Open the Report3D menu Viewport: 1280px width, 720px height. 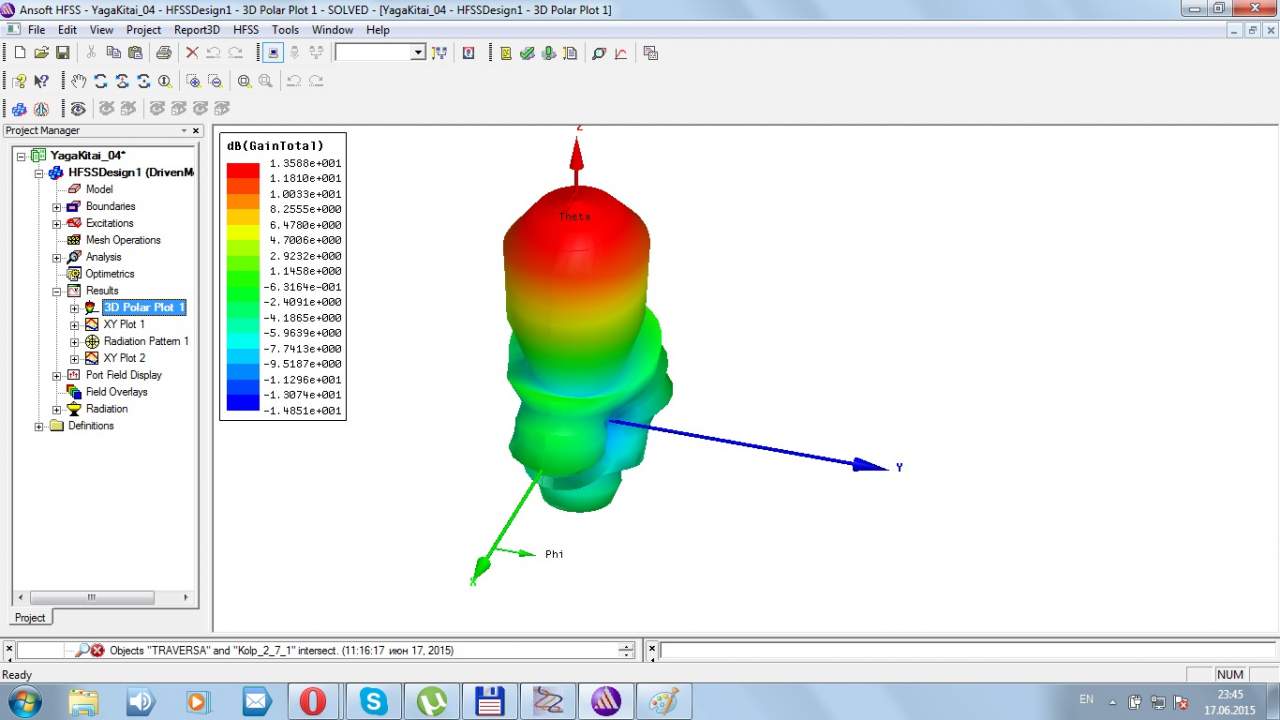tap(196, 30)
